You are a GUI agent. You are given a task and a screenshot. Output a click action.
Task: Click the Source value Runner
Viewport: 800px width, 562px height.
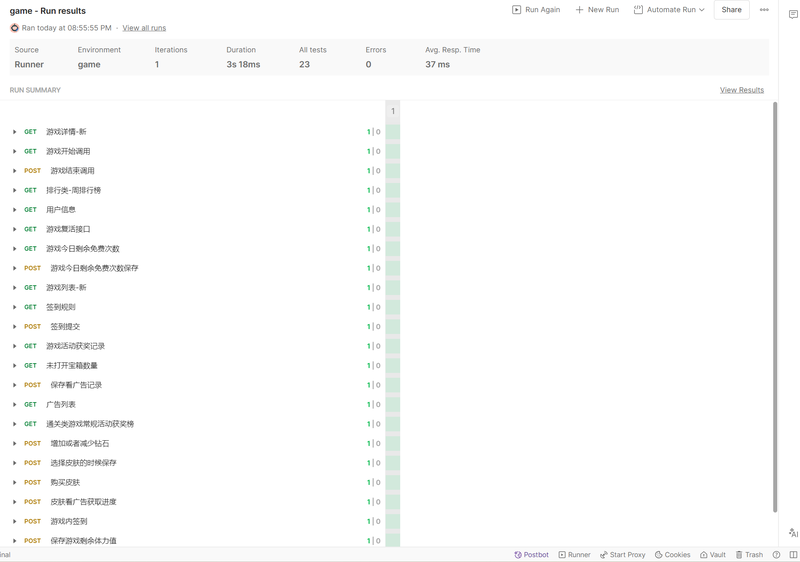click(29, 65)
